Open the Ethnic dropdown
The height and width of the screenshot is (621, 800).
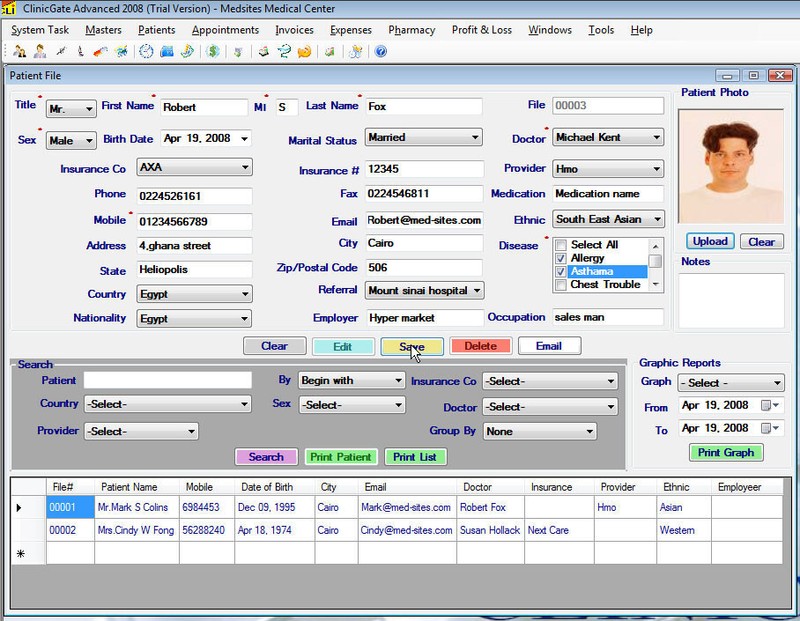608,219
